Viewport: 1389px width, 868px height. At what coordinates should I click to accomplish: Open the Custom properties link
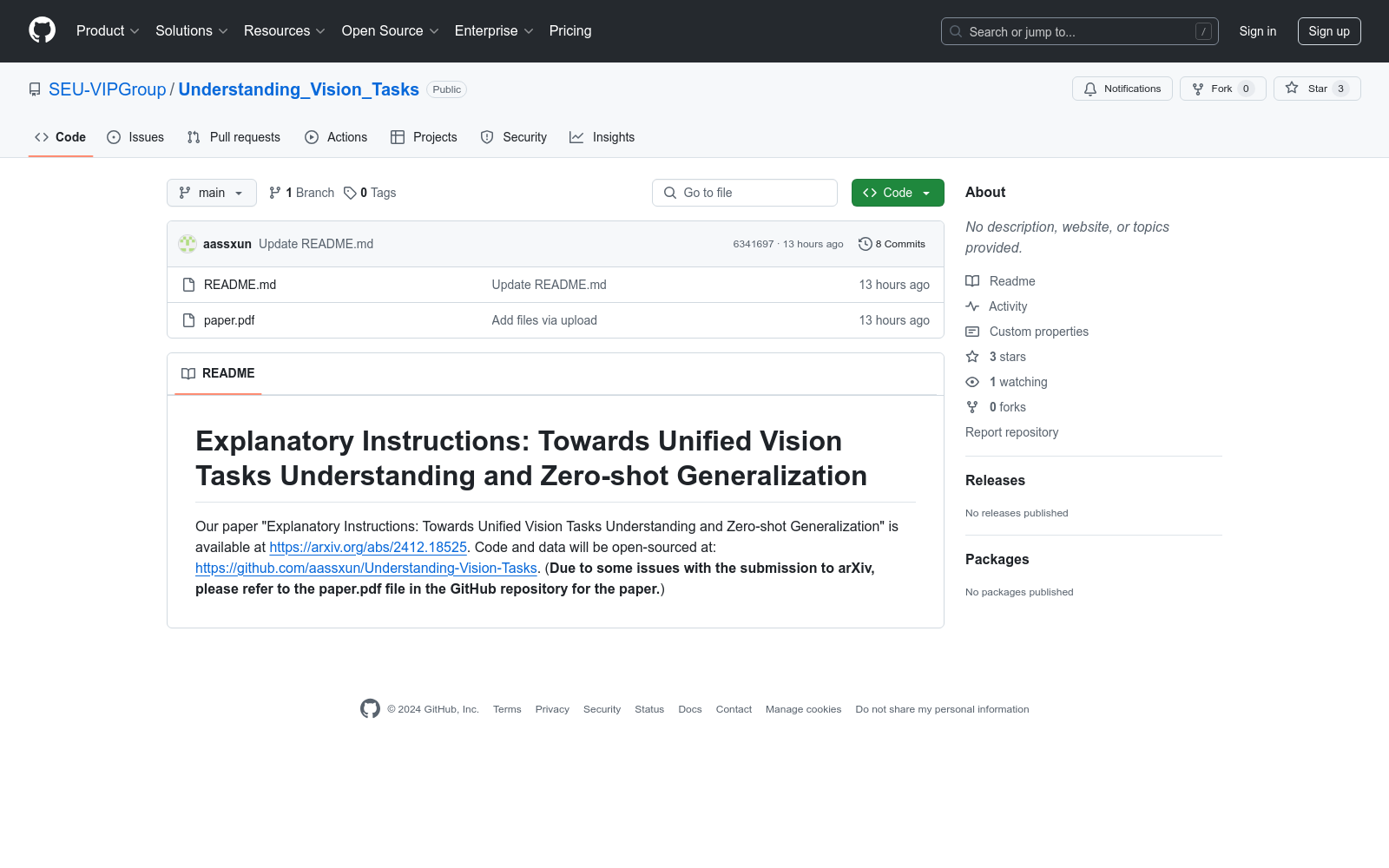1027,332
